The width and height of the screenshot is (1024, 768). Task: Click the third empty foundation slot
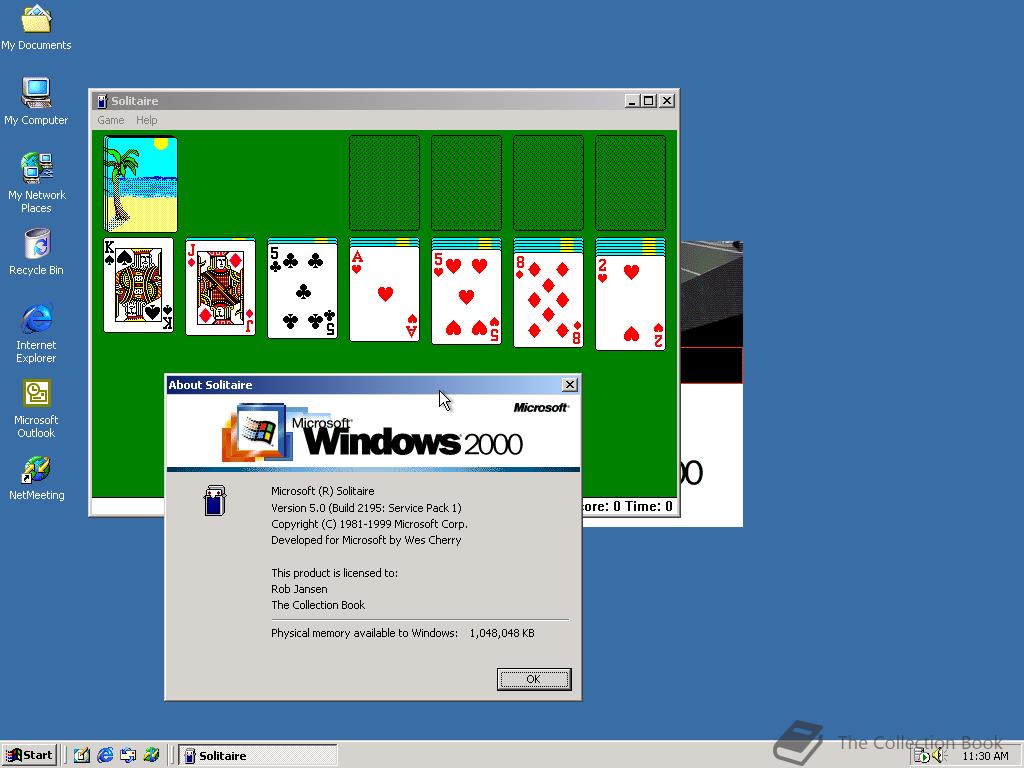(x=549, y=183)
